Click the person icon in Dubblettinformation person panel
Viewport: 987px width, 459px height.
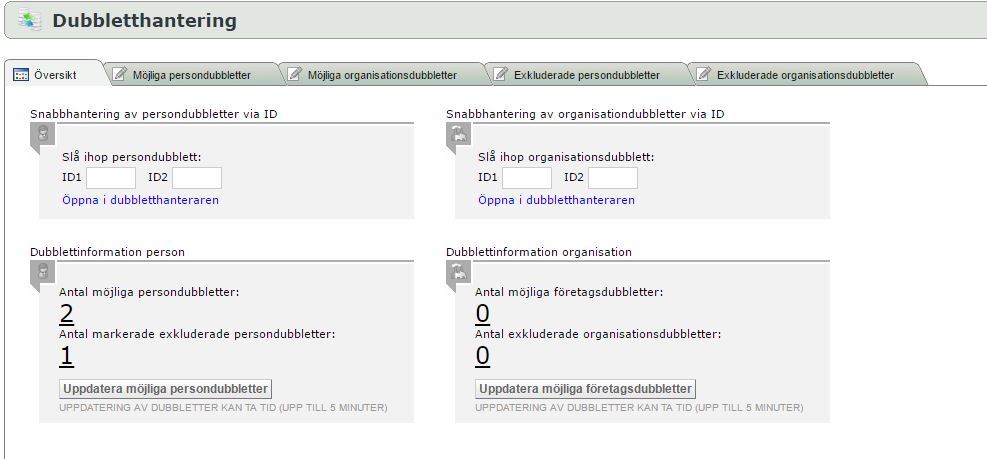click(x=43, y=271)
